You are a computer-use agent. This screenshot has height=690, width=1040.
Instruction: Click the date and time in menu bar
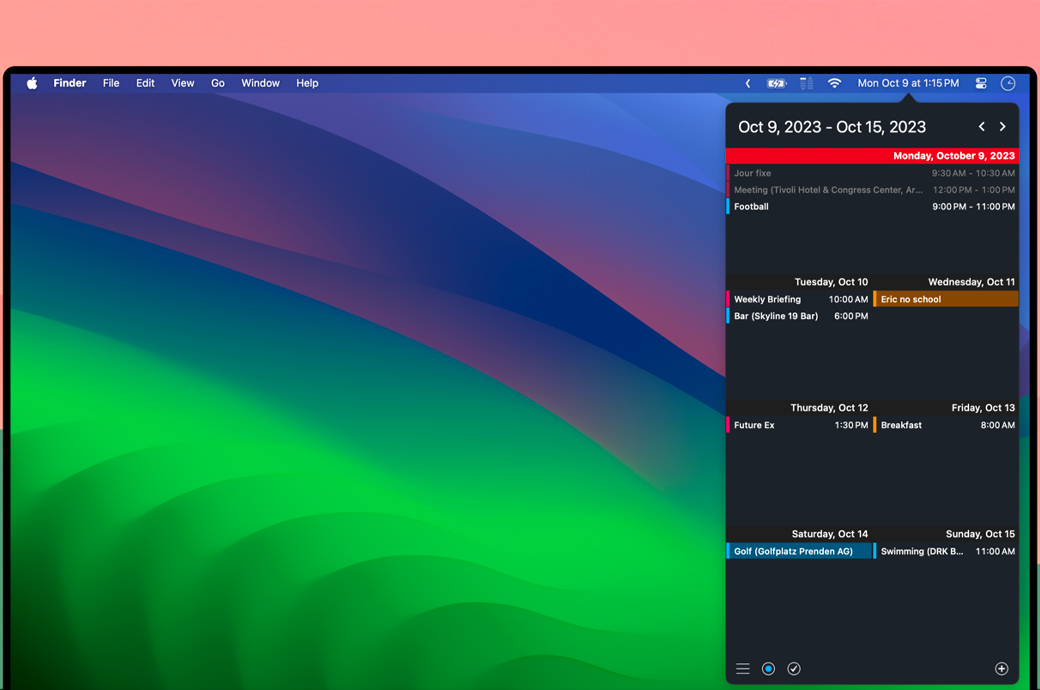click(908, 83)
